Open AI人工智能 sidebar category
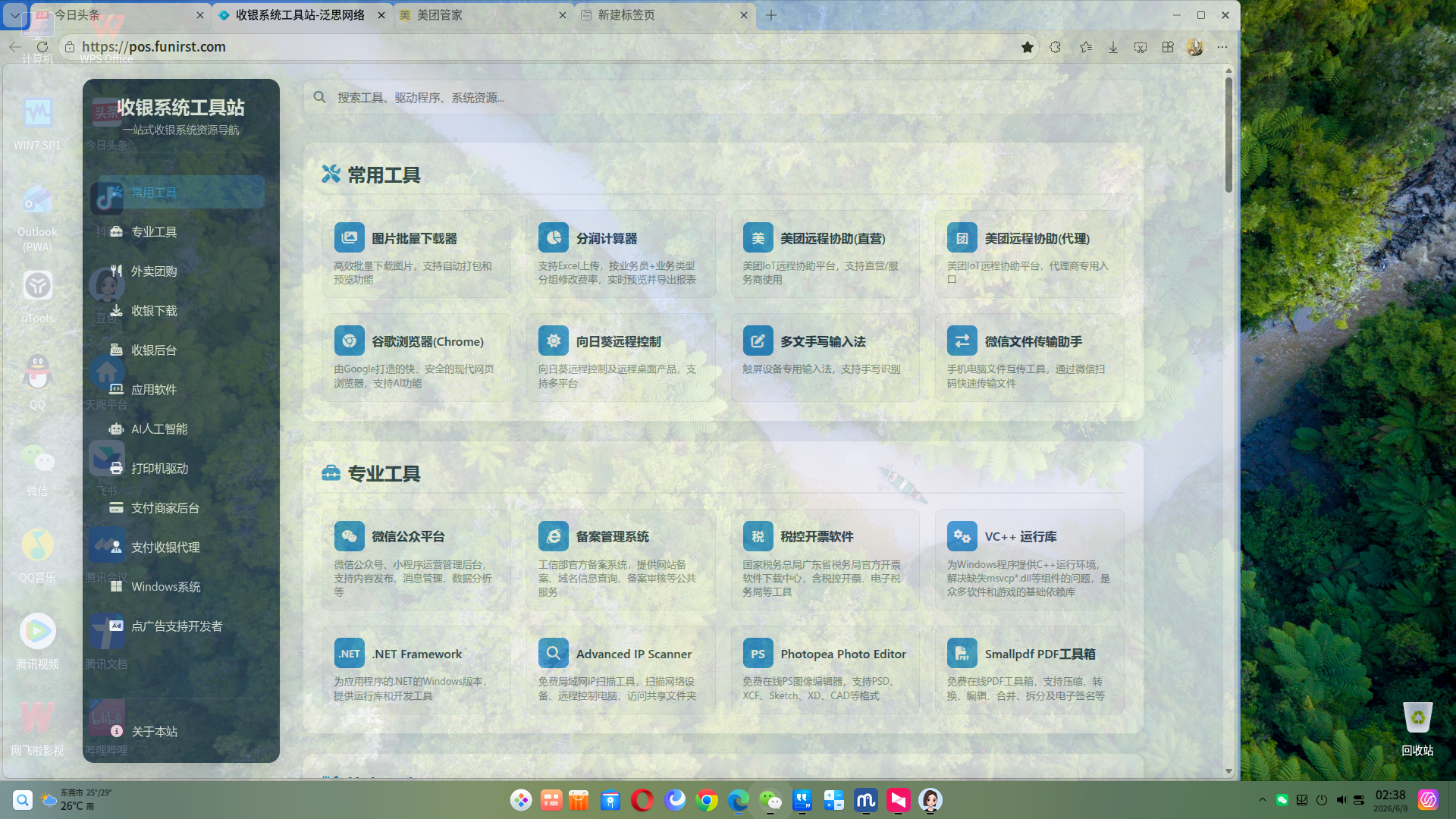This screenshot has height=819, width=1456. pyautogui.click(x=181, y=429)
